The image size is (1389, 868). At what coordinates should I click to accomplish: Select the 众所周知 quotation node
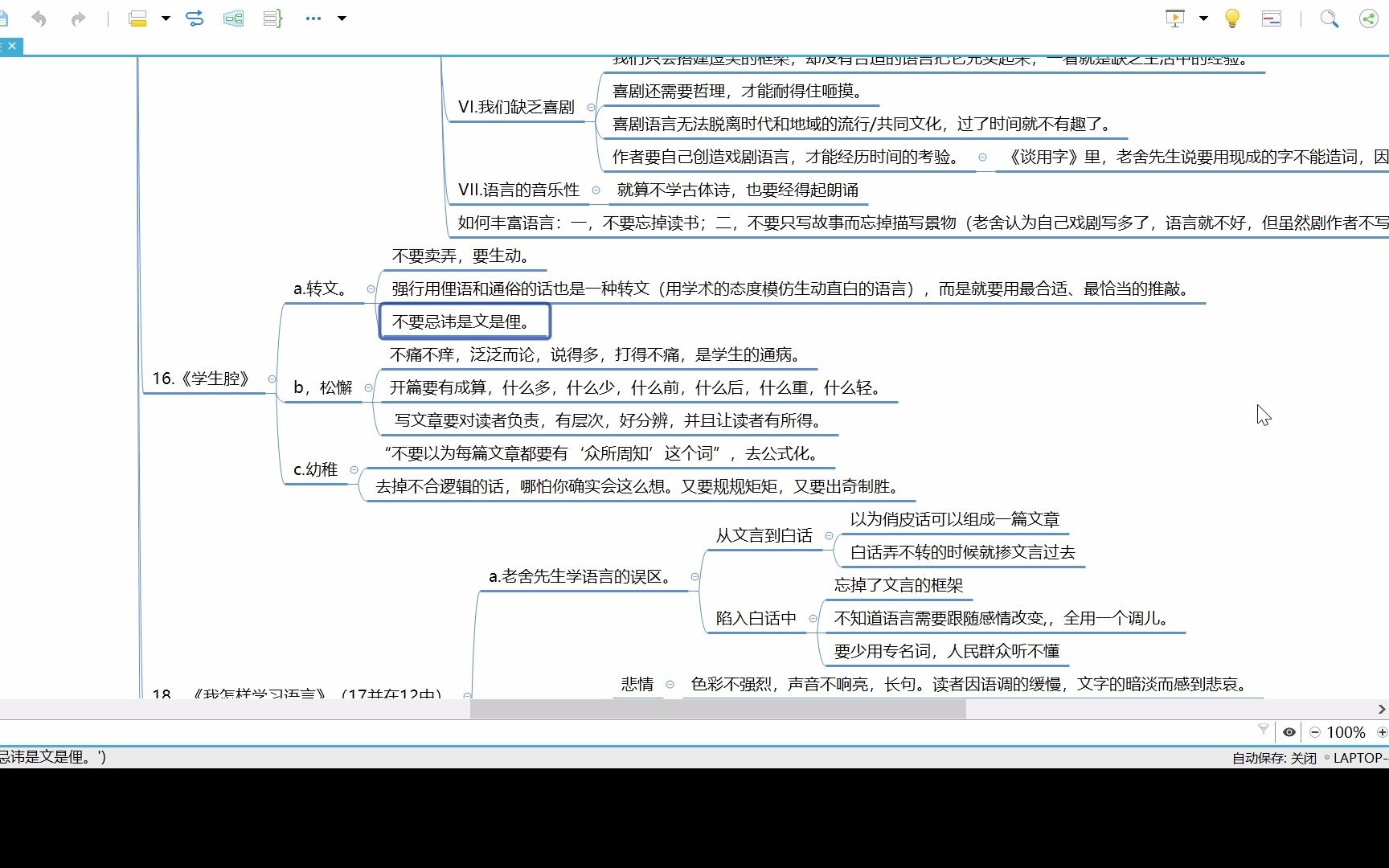(x=601, y=453)
